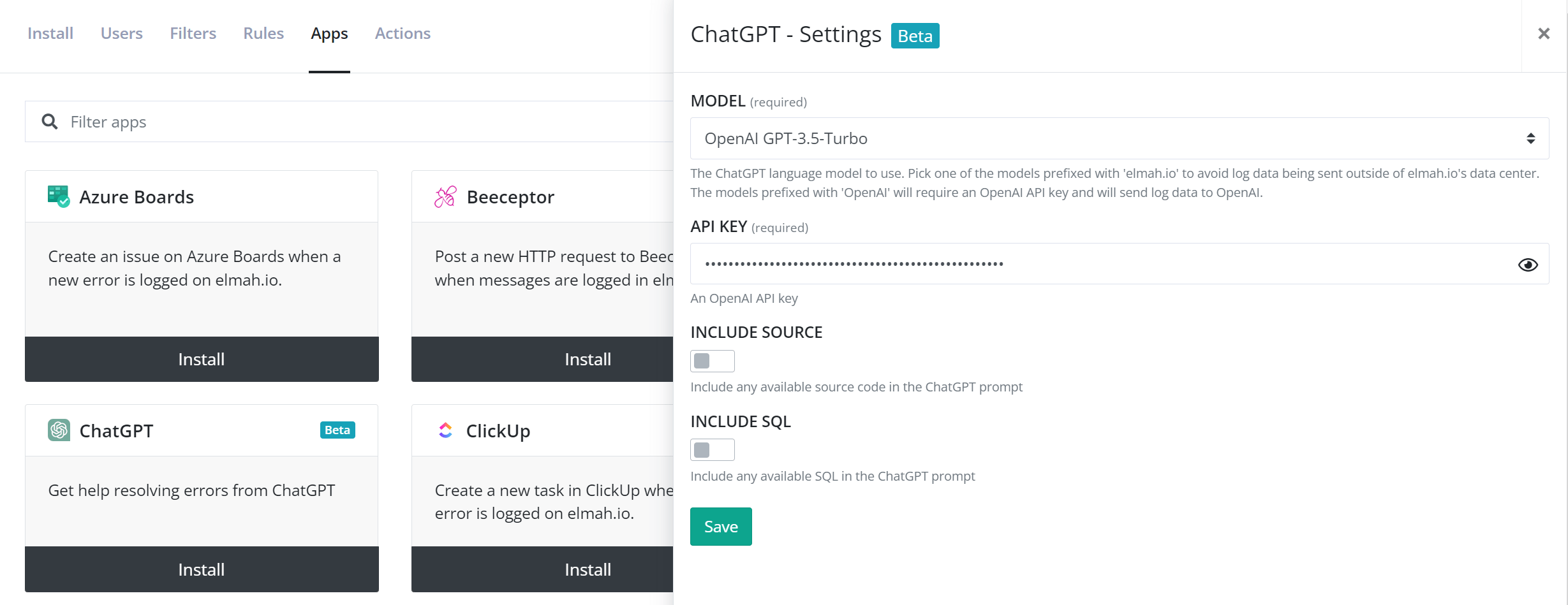Reveal the hidden API key
The height and width of the screenshot is (605, 1568).
(x=1528, y=264)
